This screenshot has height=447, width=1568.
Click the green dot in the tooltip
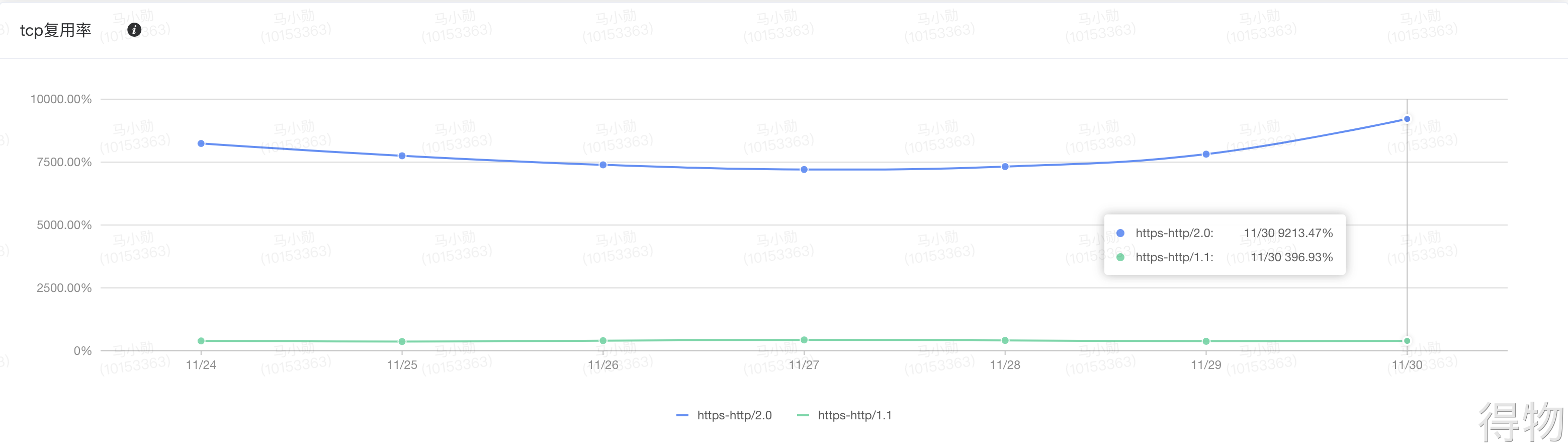[x=1120, y=258]
